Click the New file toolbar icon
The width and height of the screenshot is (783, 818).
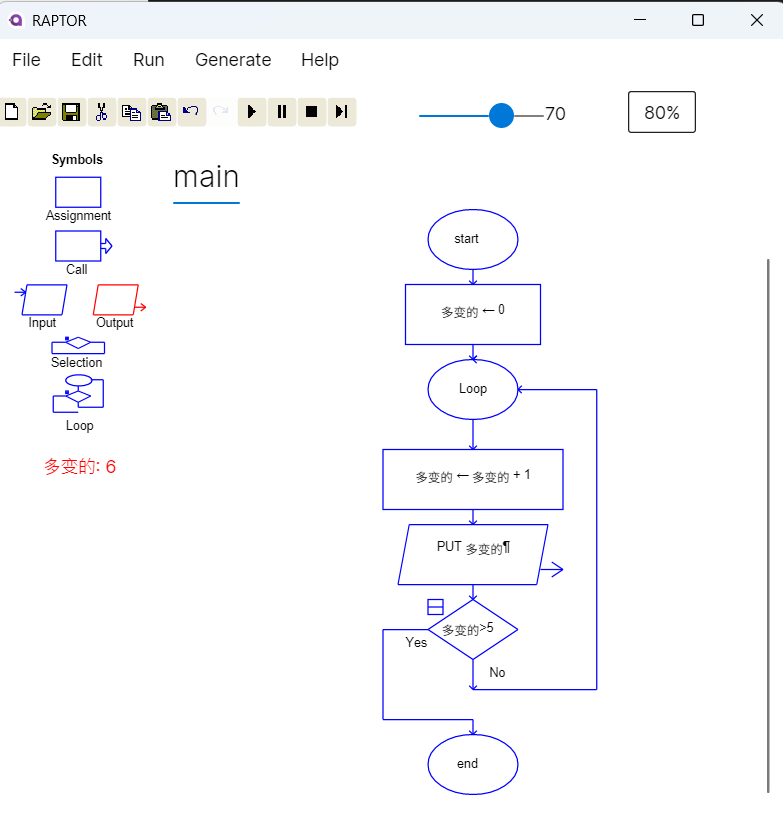coord(11,112)
